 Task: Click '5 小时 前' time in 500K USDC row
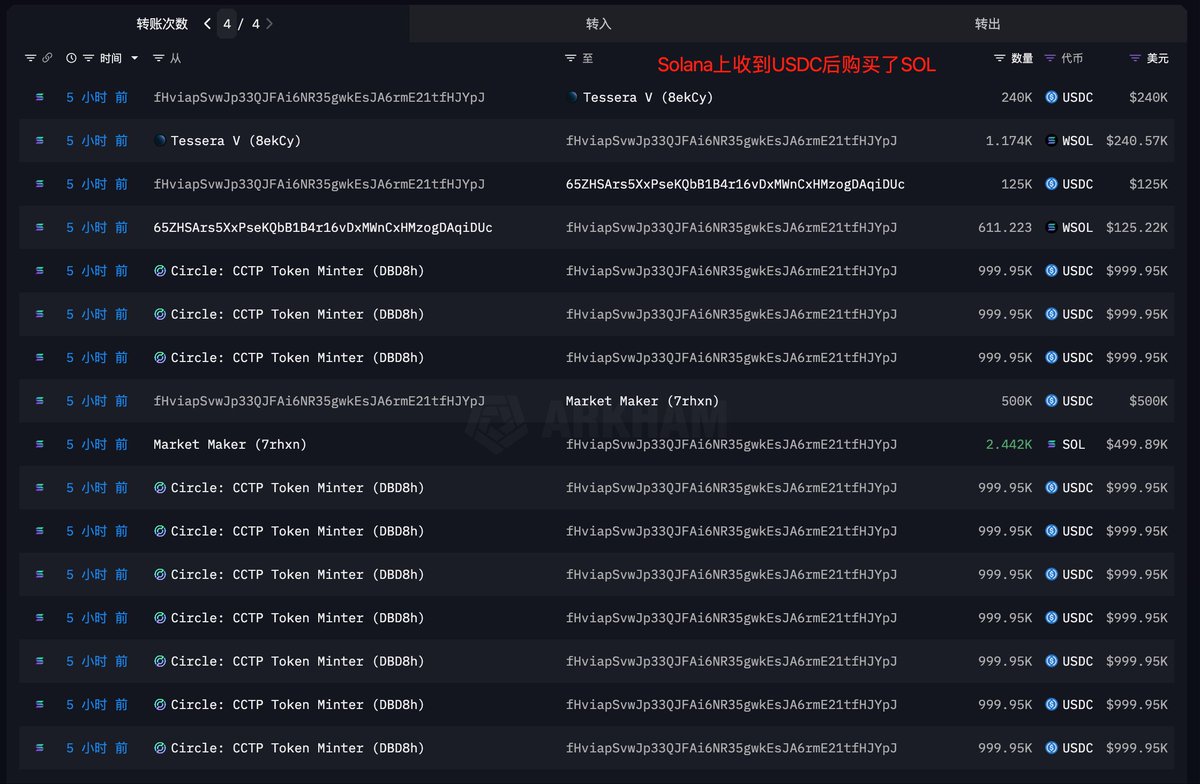pos(97,401)
